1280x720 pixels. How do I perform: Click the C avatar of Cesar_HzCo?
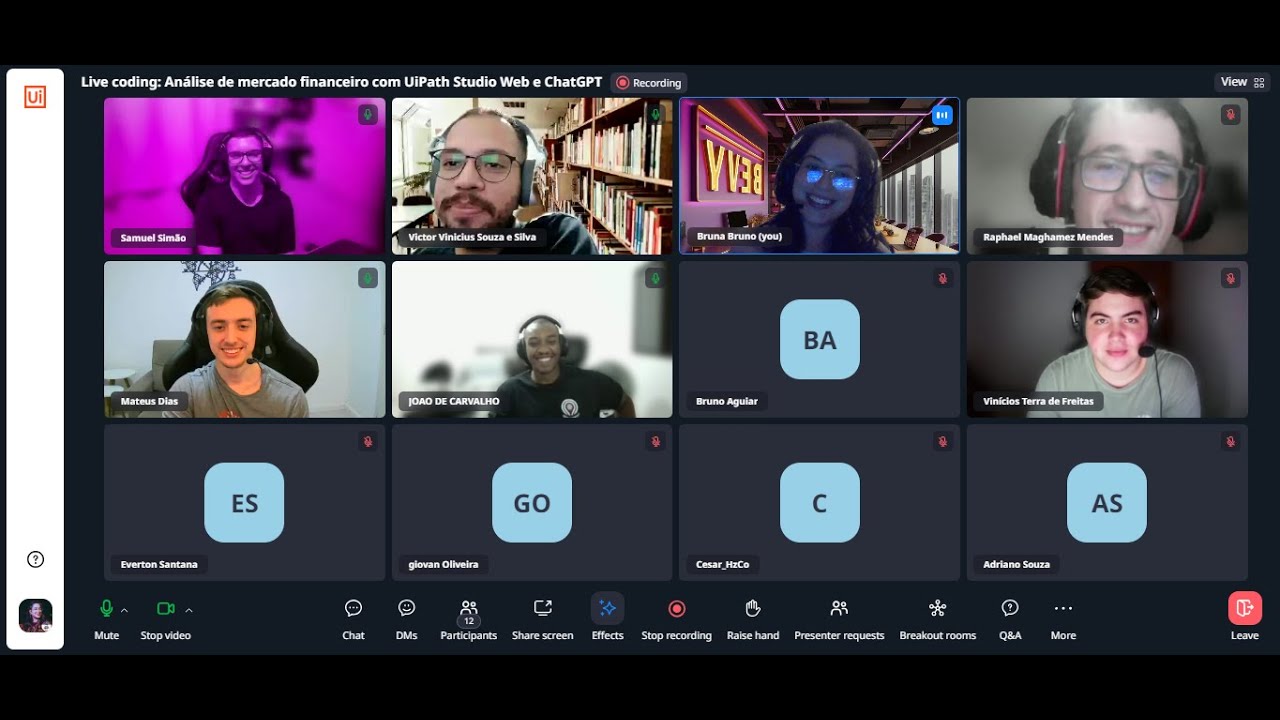(x=820, y=502)
